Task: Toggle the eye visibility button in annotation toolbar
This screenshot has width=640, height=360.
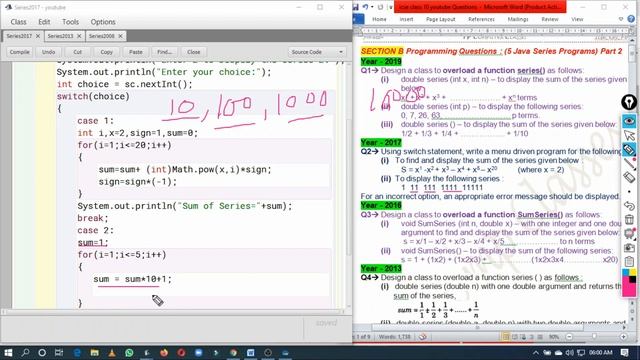Action: coord(629,121)
